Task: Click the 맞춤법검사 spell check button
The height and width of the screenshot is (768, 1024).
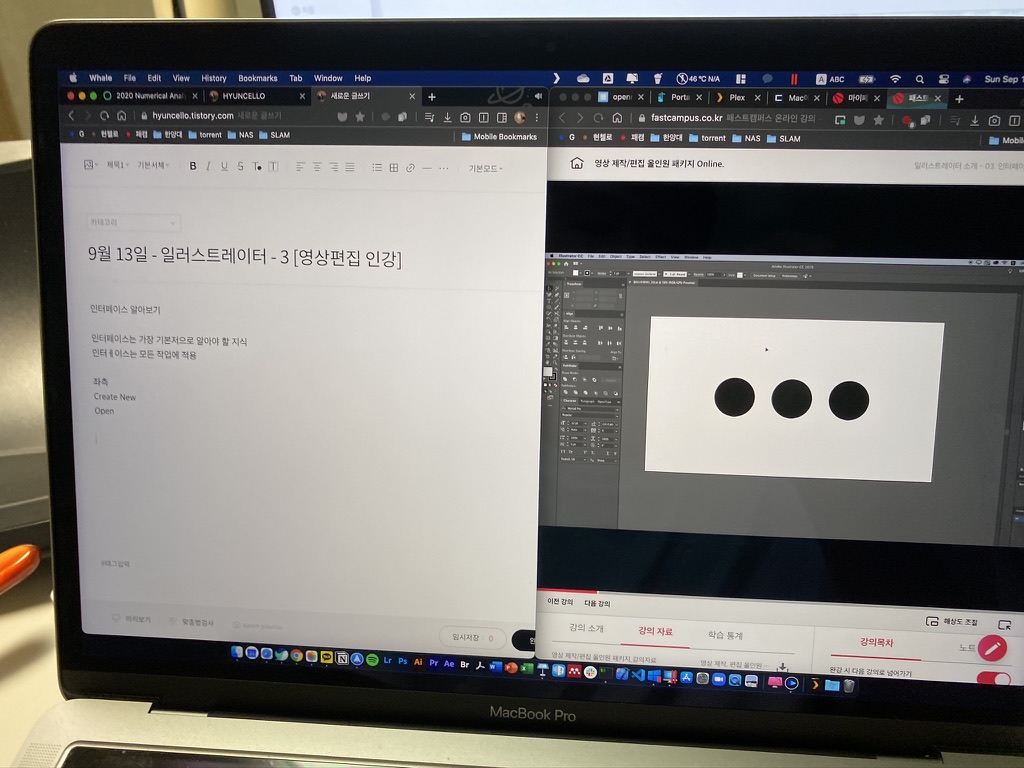Action: tap(191, 622)
